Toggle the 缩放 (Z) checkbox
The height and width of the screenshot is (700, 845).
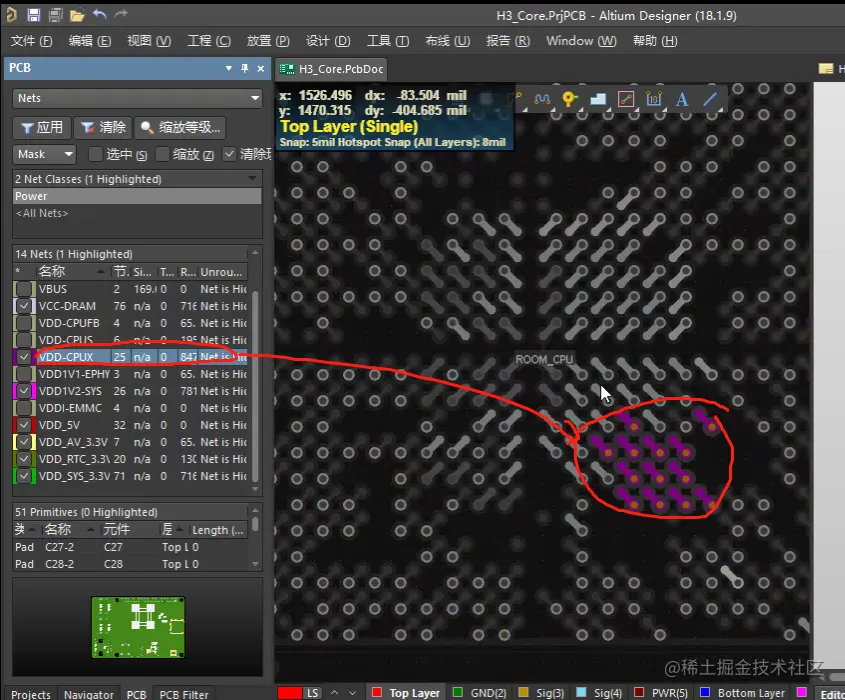162,155
